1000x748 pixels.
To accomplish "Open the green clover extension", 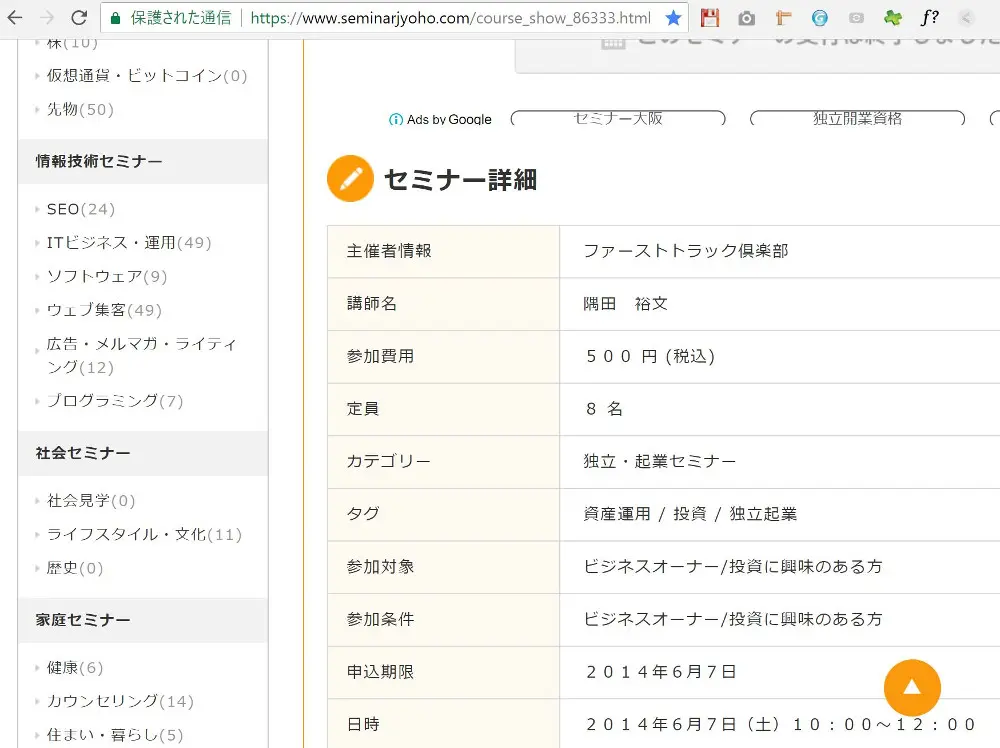I will click(892, 18).
